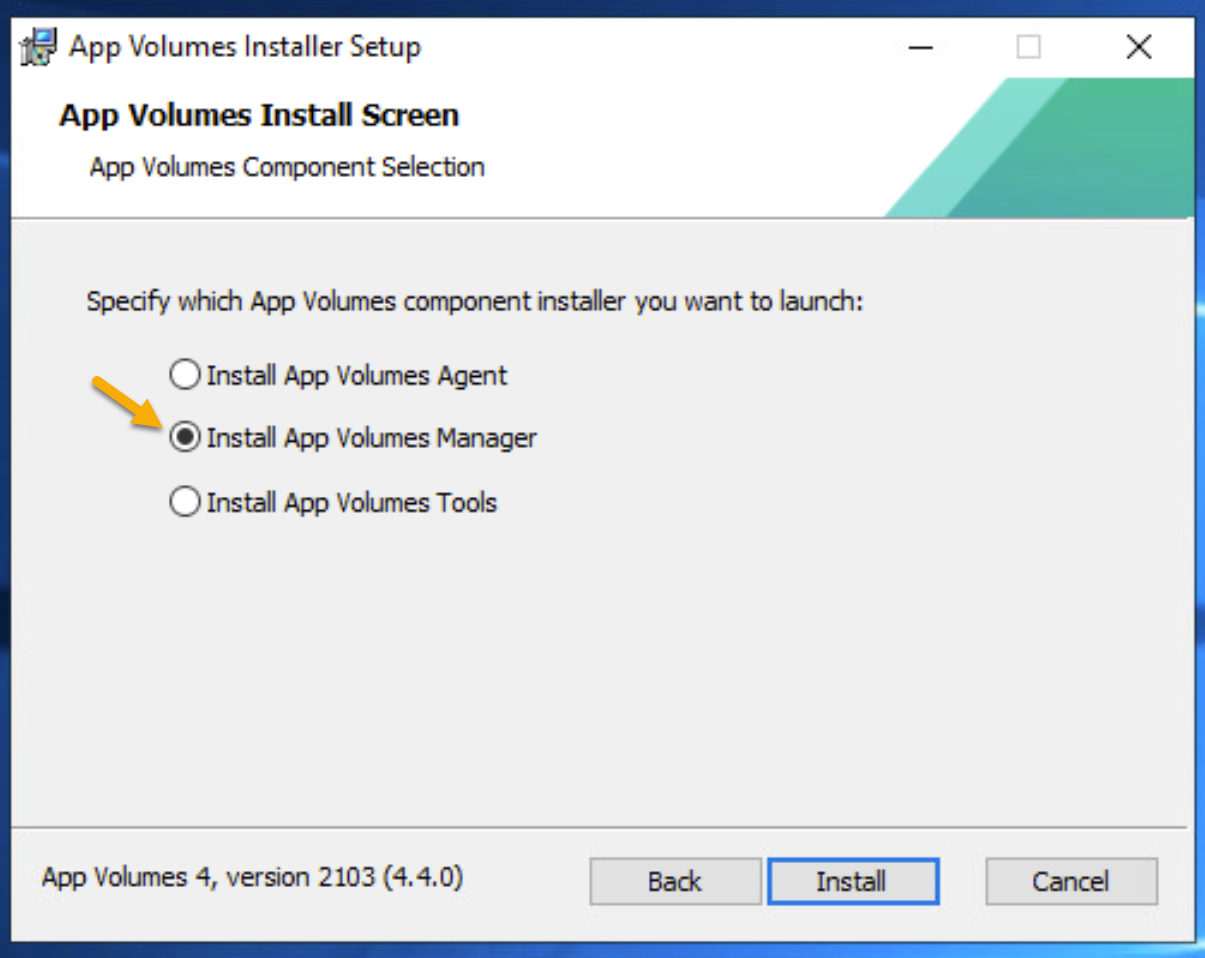Go back with the Back button
The width and height of the screenshot is (1205, 958).
point(675,881)
